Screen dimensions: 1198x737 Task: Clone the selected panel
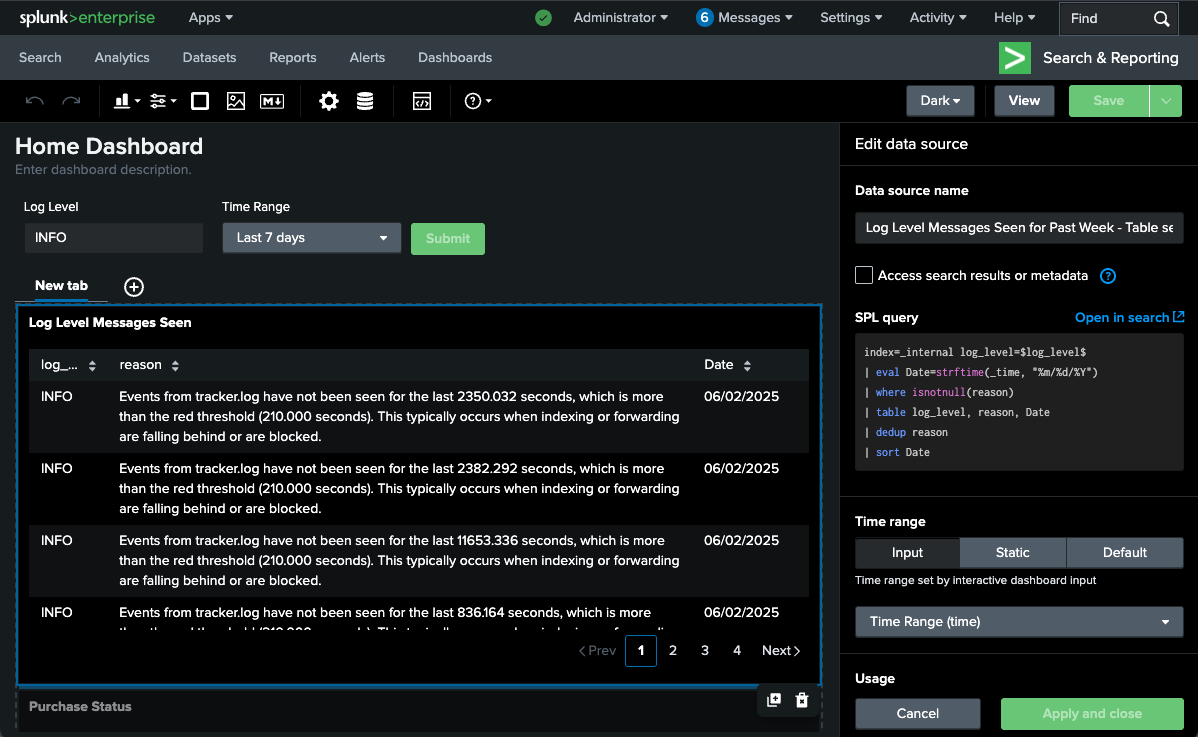(x=774, y=700)
